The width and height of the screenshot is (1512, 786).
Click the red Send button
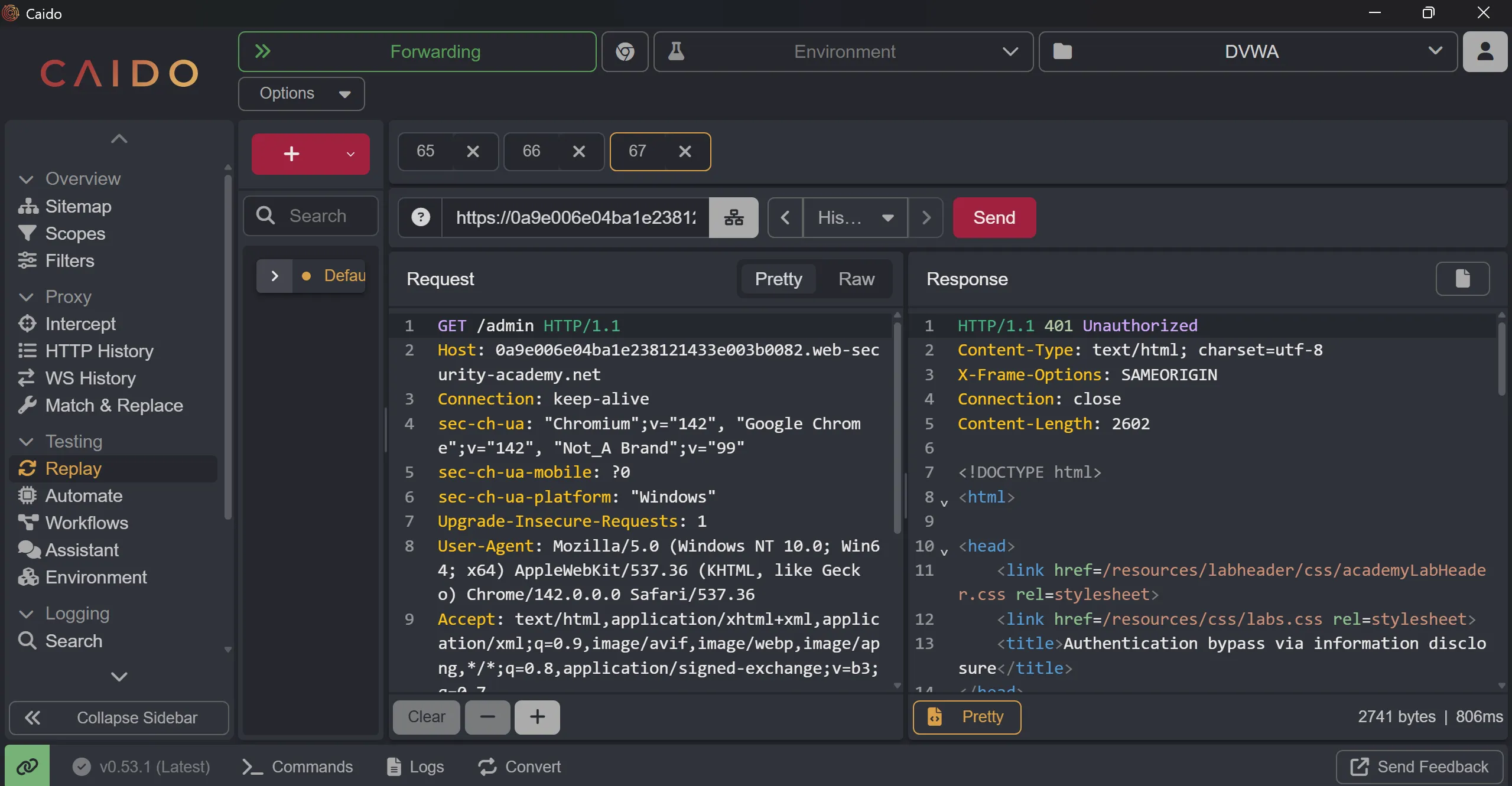click(x=994, y=217)
